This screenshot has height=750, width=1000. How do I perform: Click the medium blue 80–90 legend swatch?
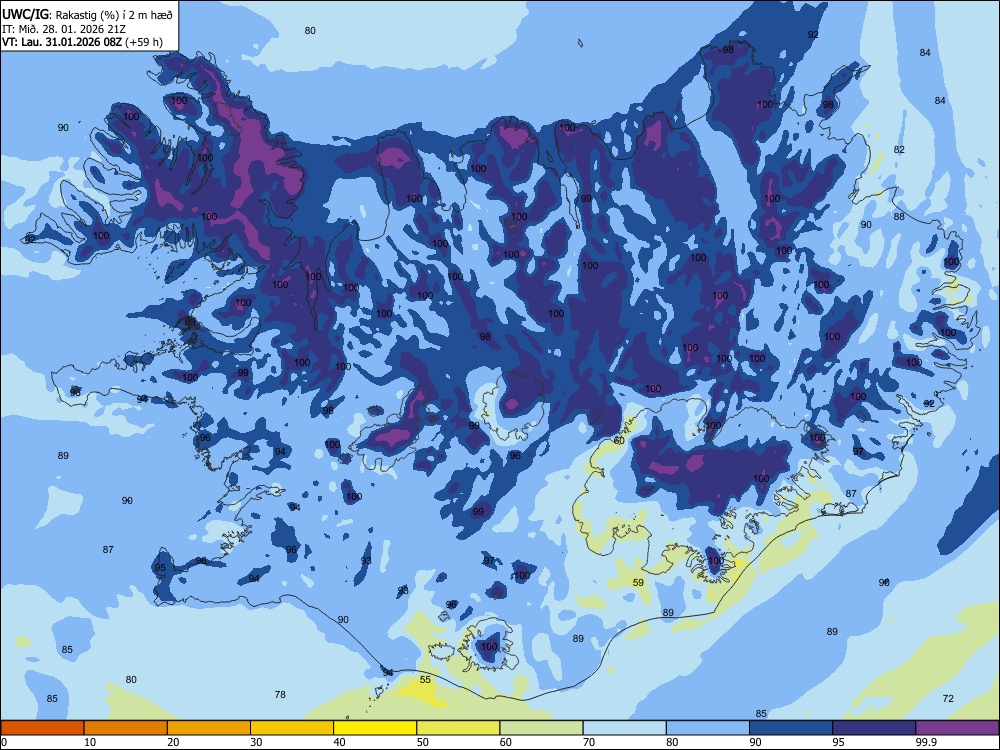708,728
